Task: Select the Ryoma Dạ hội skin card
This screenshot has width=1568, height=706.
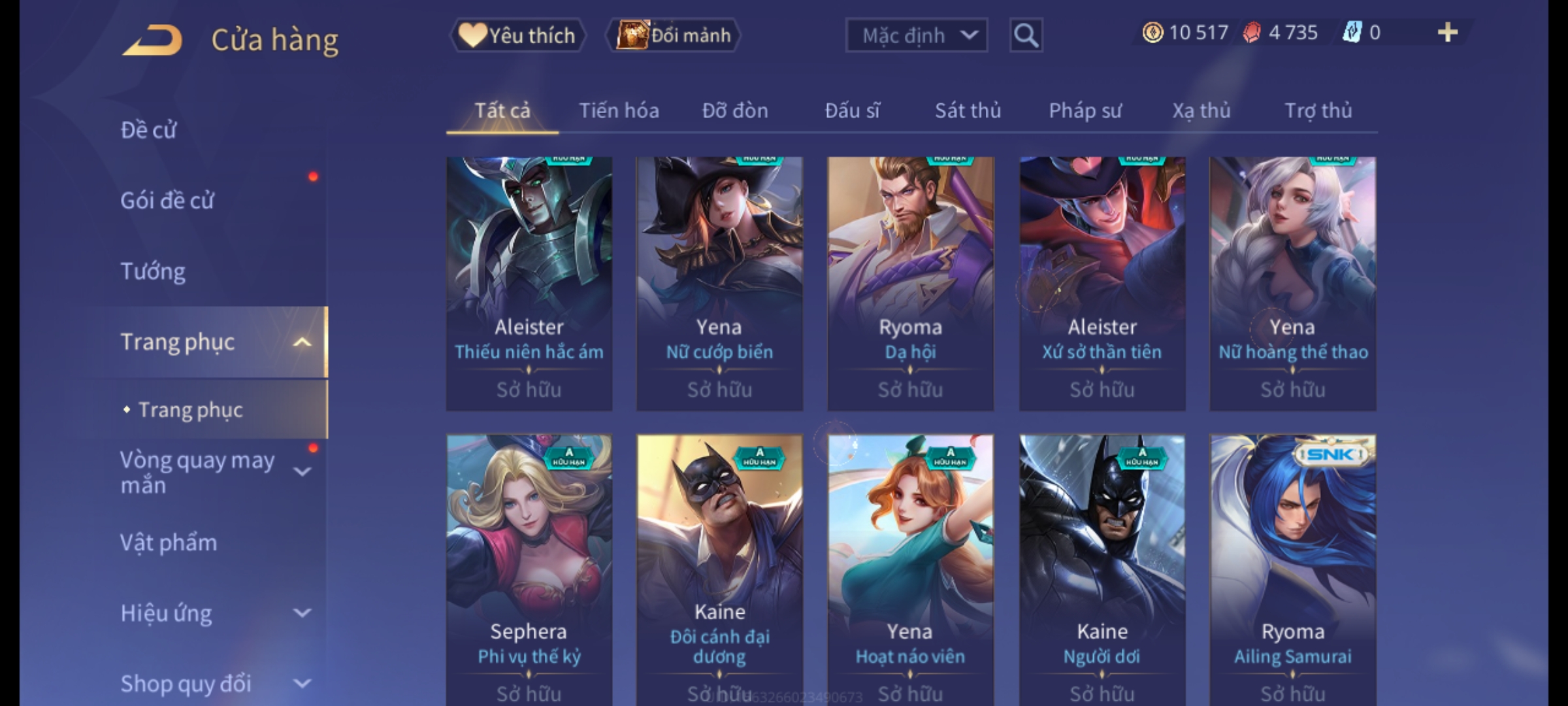Action: (910, 284)
